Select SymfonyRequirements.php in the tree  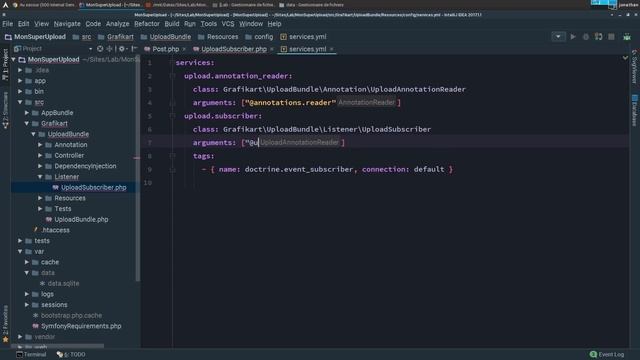coord(81,326)
